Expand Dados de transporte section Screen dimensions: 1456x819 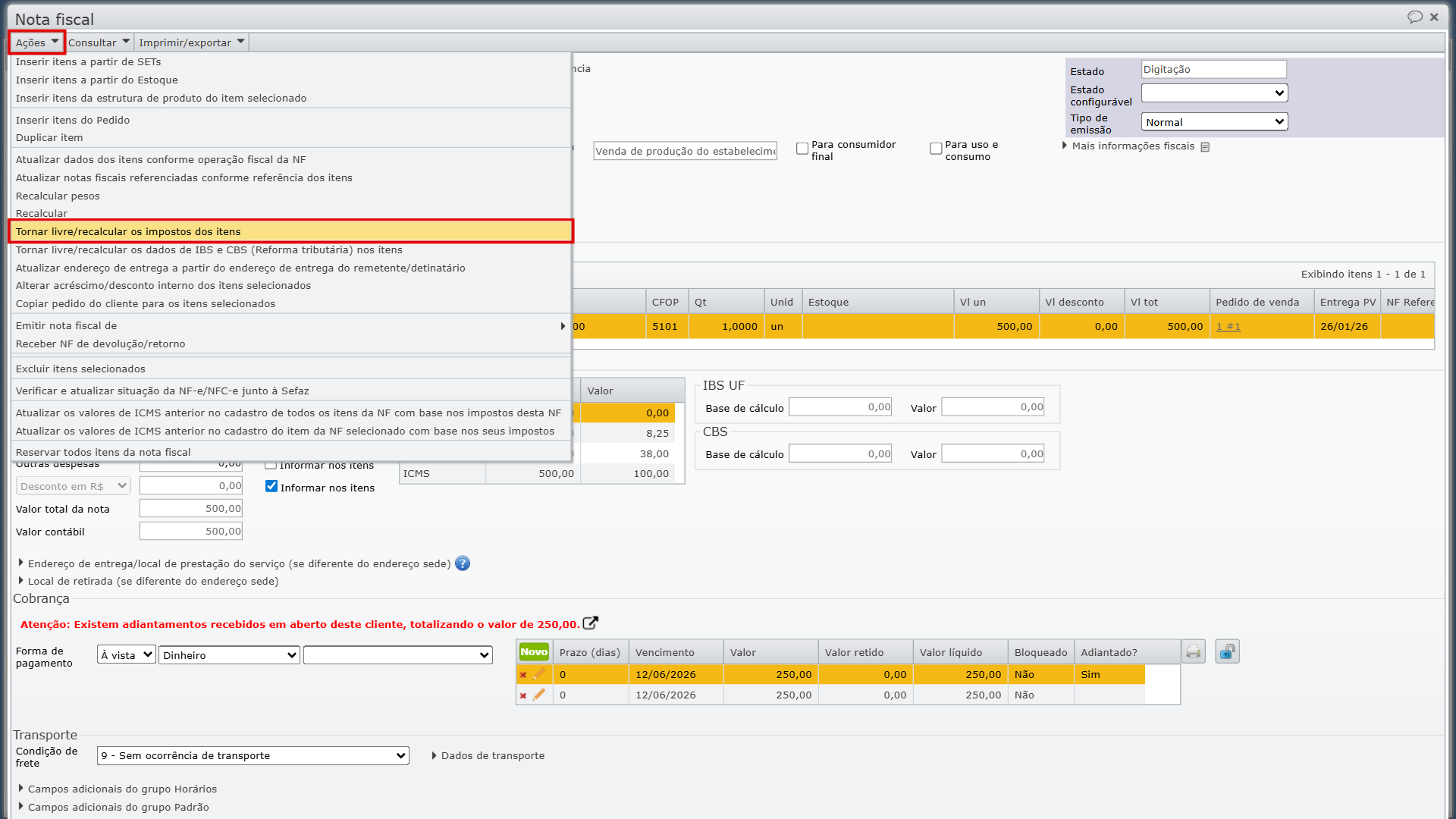(x=488, y=755)
